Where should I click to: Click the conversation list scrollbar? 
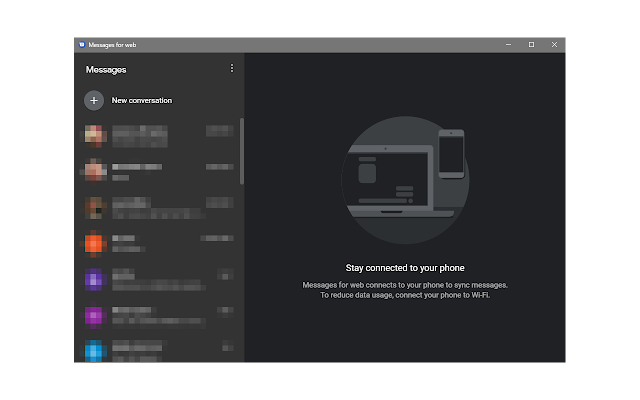coord(242,151)
